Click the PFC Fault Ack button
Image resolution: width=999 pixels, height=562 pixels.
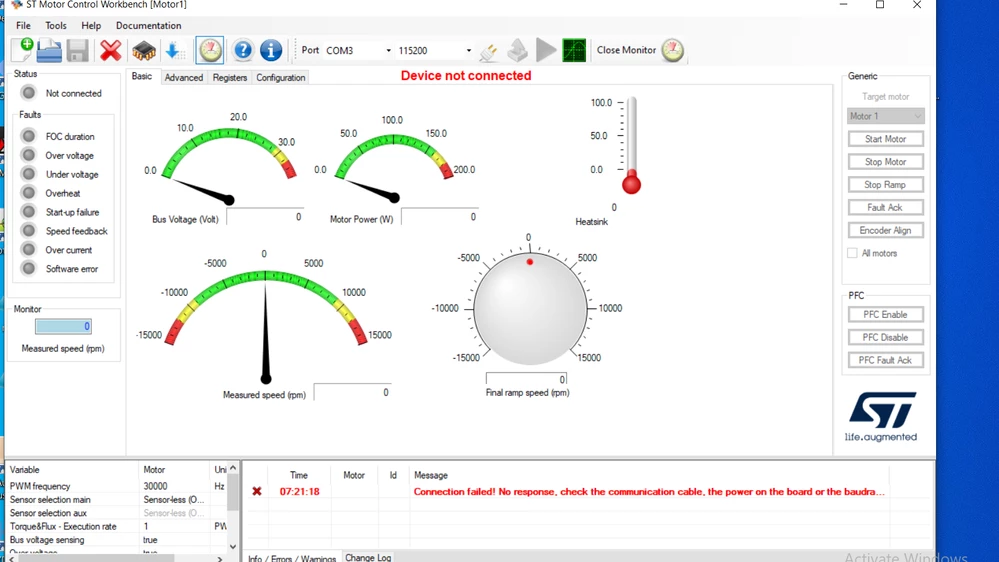[886, 360]
